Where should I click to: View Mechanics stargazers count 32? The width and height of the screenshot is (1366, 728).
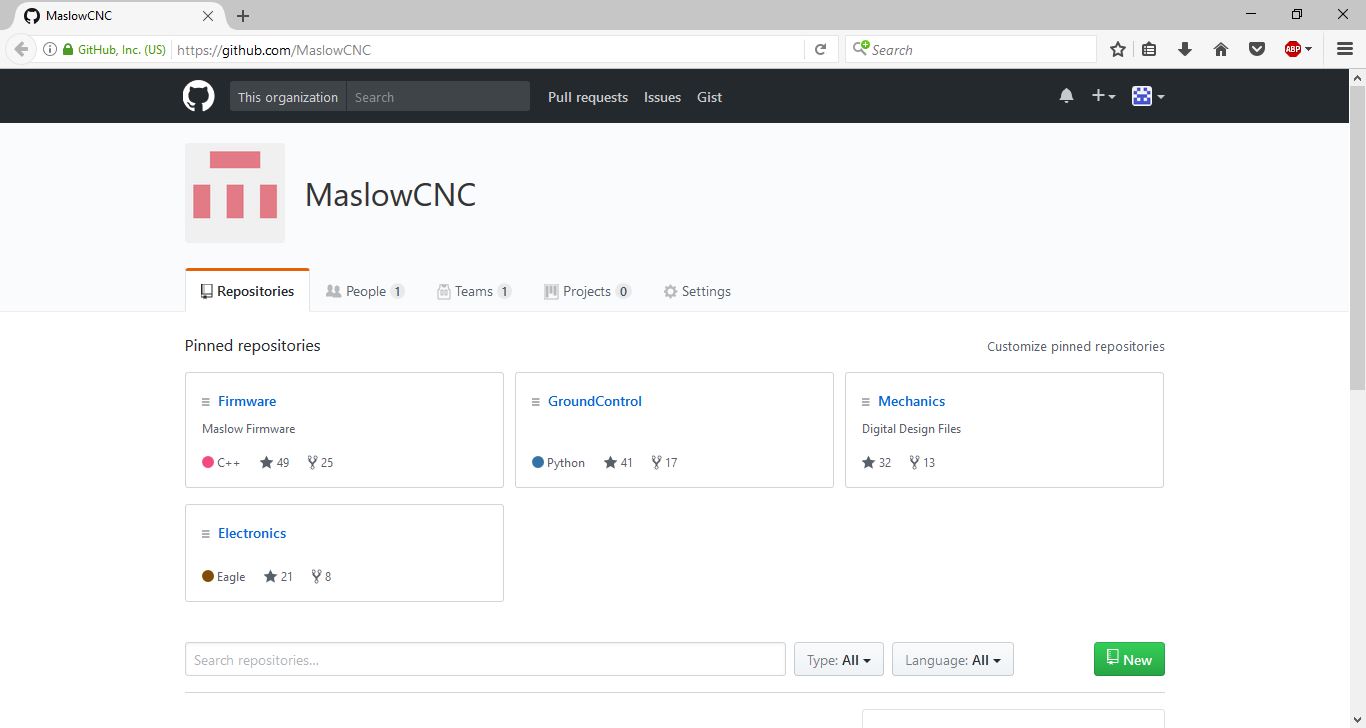[877, 462]
